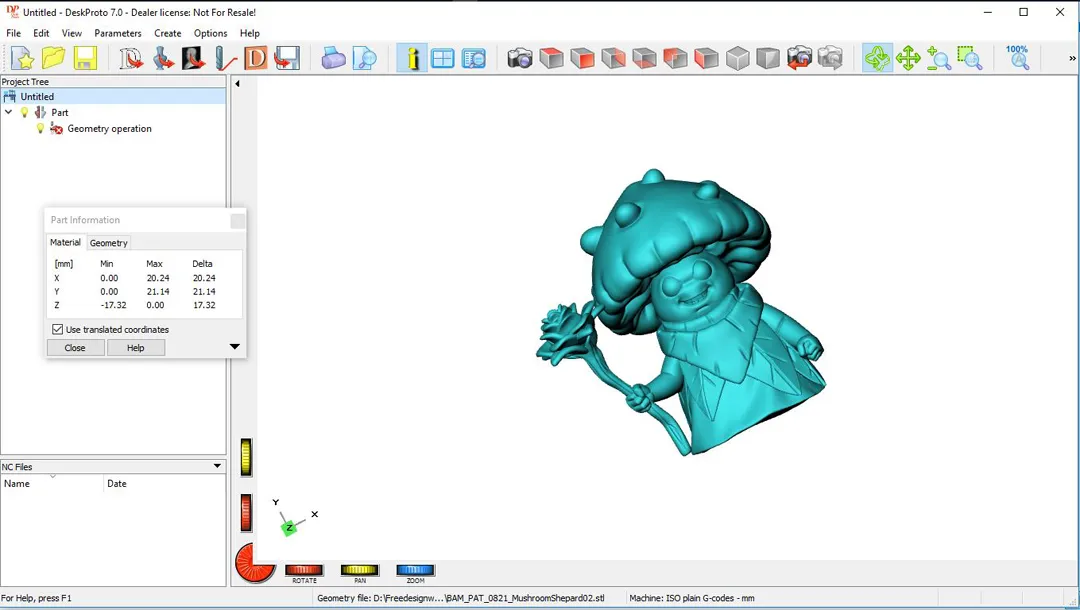Save project with the yellow floppy icon

pos(85,59)
